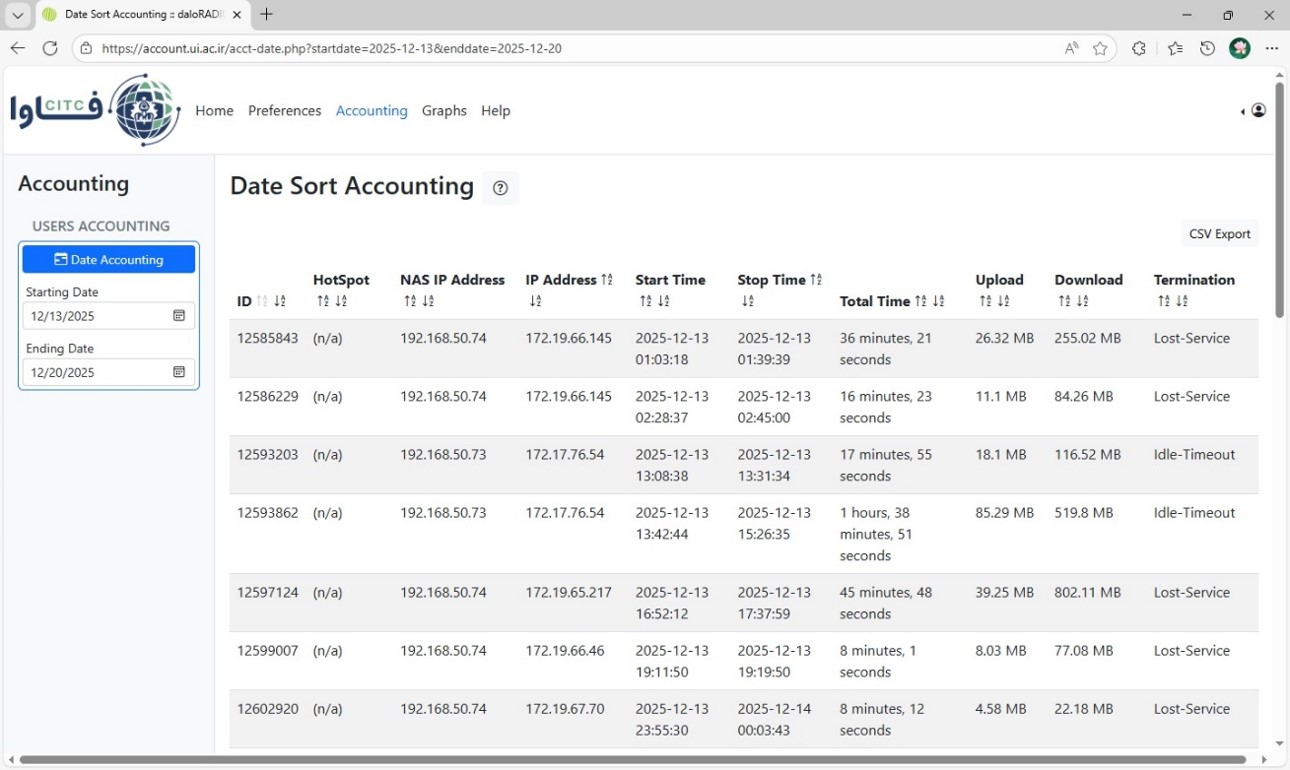Click Date Accounting button

pos(109,259)
